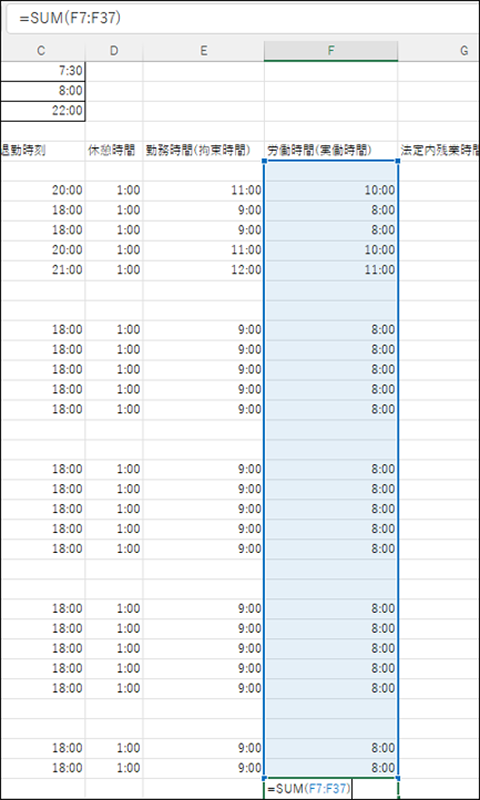This screenshot has width=480, height=800.
Task: Click the formula bar showing =SUM(F7:F37)
Action: [x=244, y=18]
